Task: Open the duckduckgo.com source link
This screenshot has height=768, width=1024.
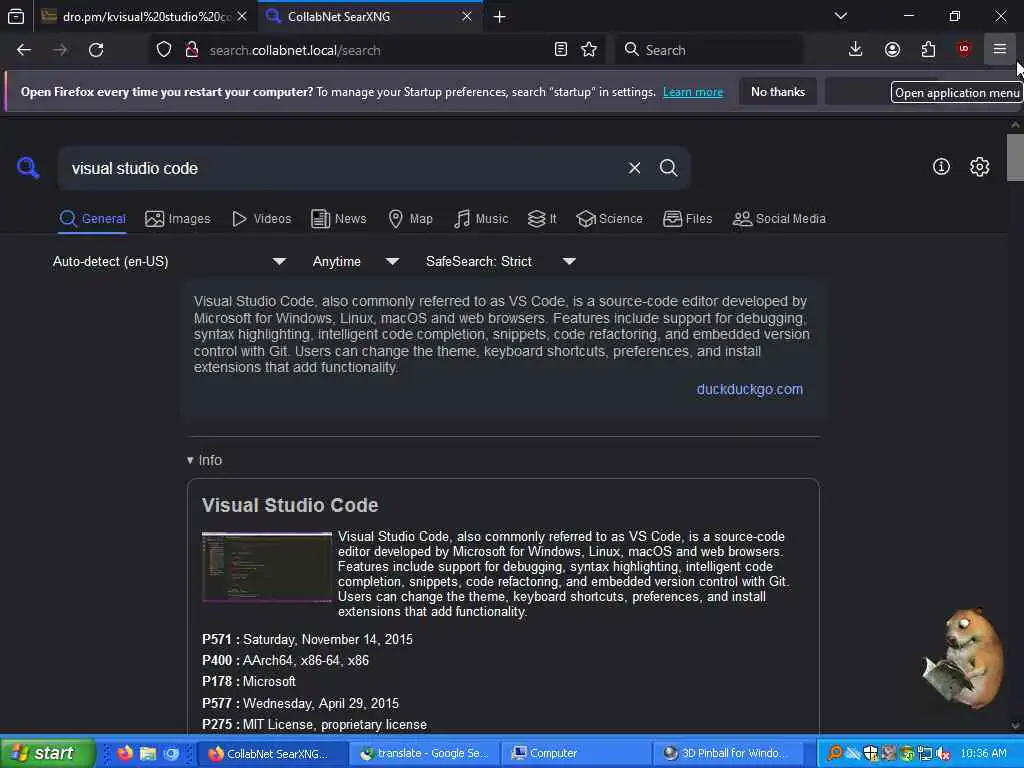Action: tap(750, 389)
